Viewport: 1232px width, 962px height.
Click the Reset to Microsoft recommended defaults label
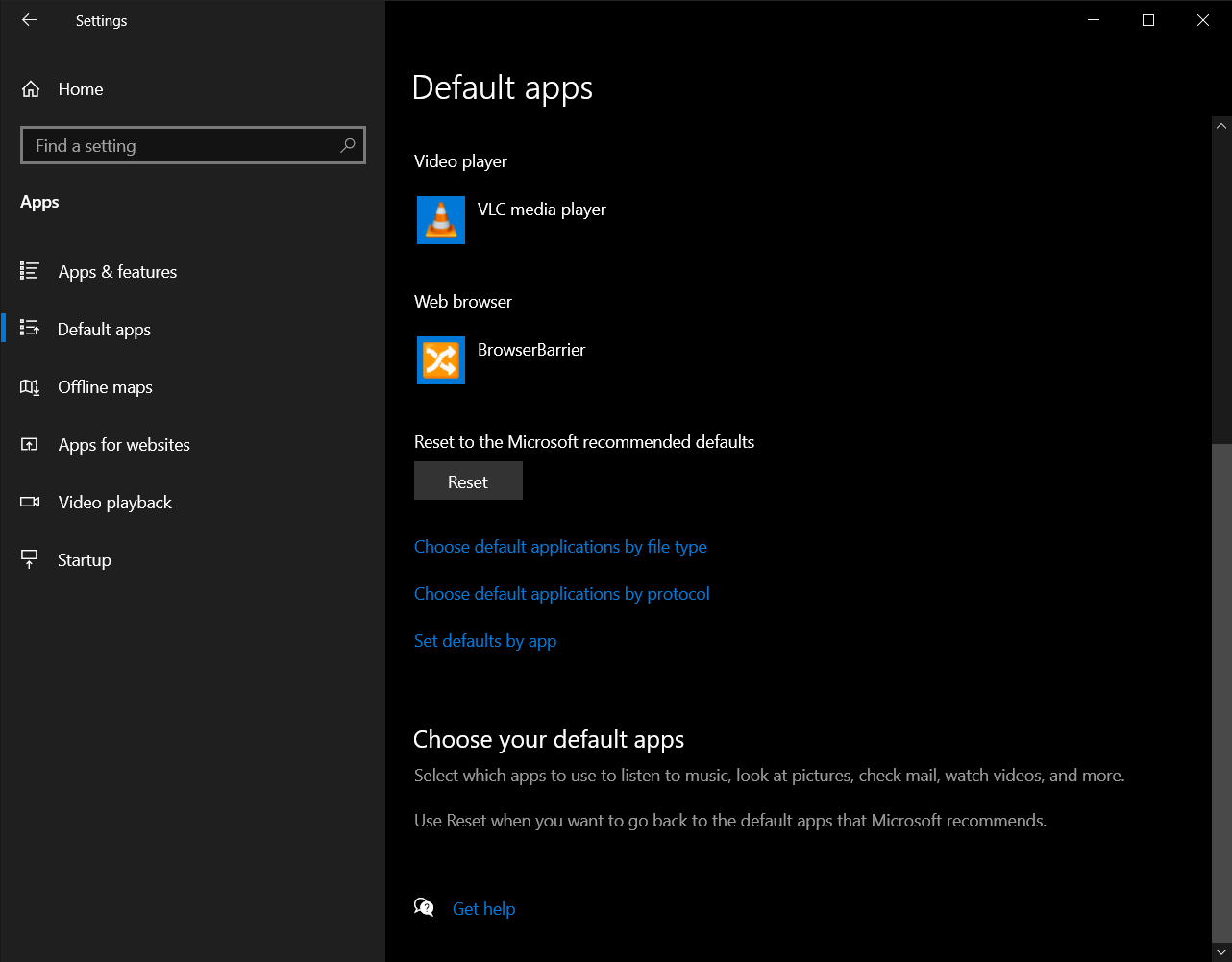[x=584, y=442]
